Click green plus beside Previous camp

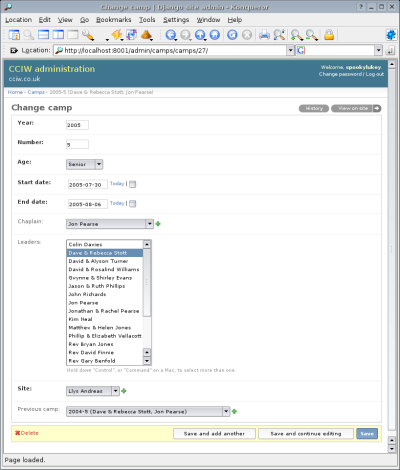(234, 412)
